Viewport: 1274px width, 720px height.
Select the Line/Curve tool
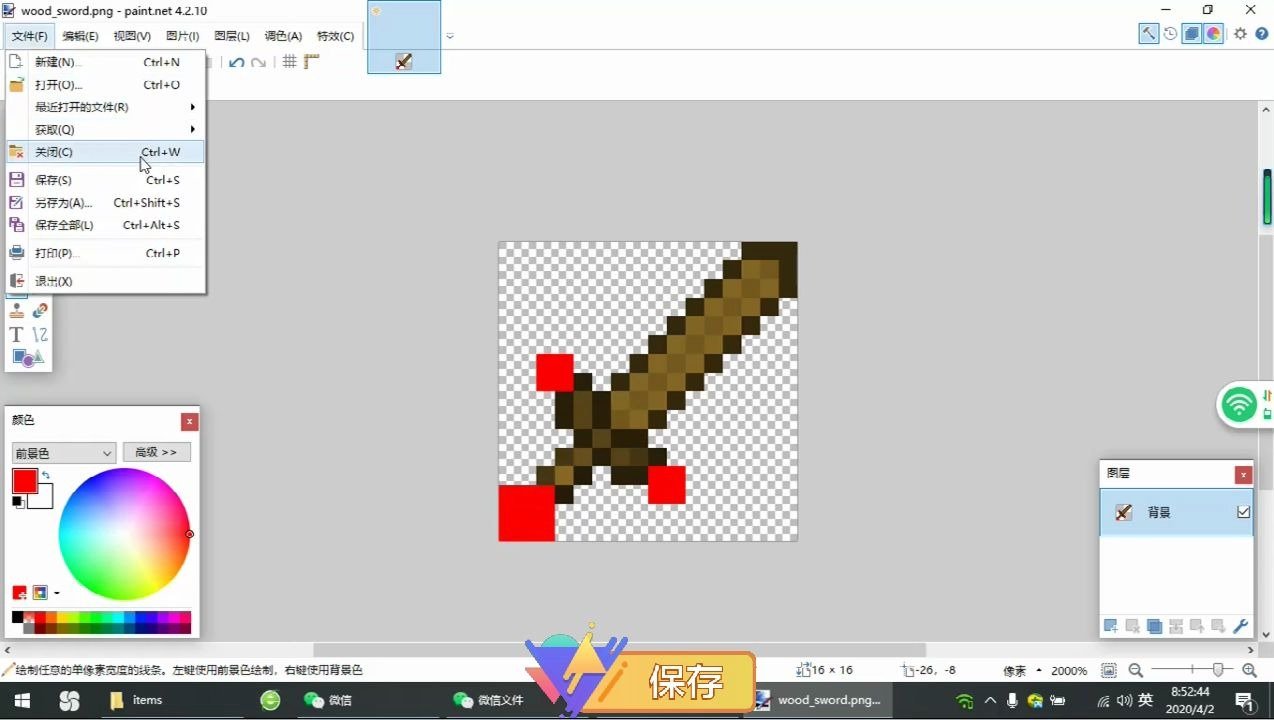click(40, 335)
